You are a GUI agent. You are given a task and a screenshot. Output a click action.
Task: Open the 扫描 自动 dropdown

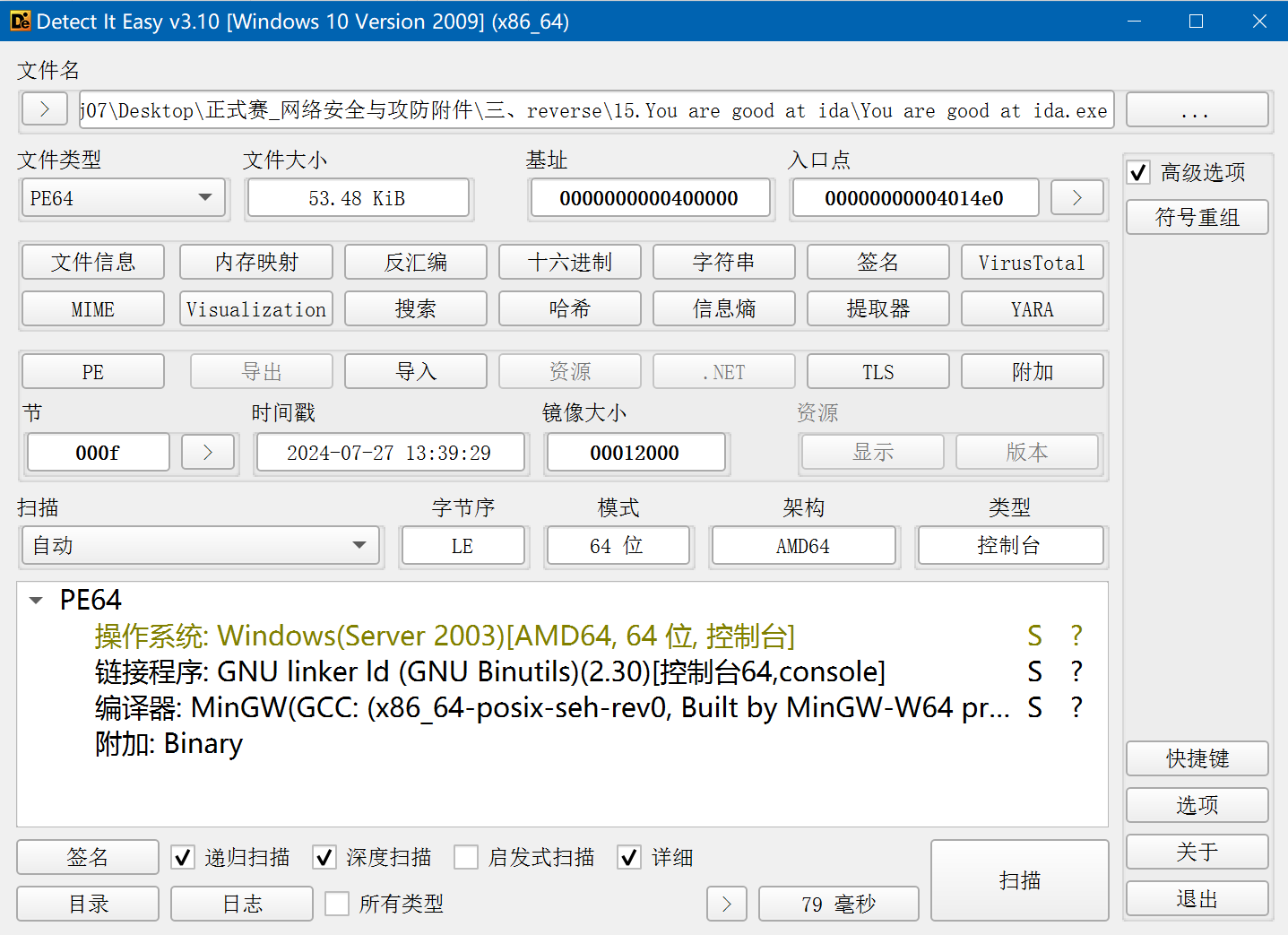(200, 545)
